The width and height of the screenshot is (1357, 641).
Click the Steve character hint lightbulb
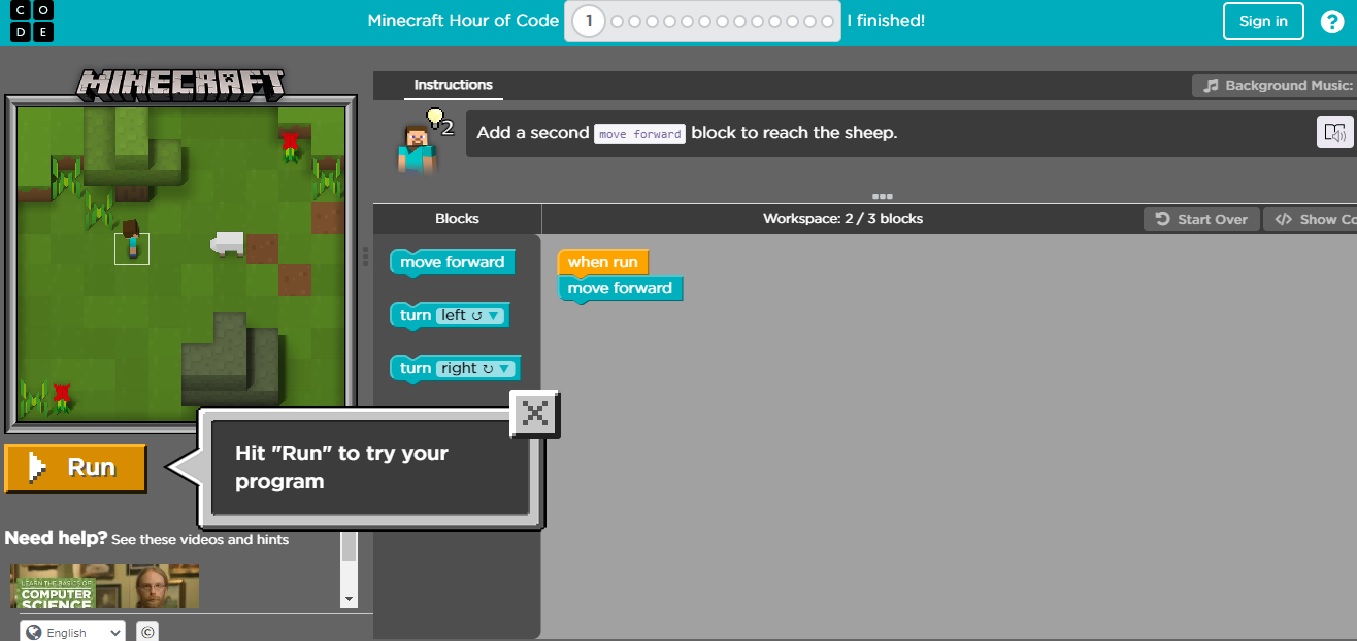click(435, 118)
